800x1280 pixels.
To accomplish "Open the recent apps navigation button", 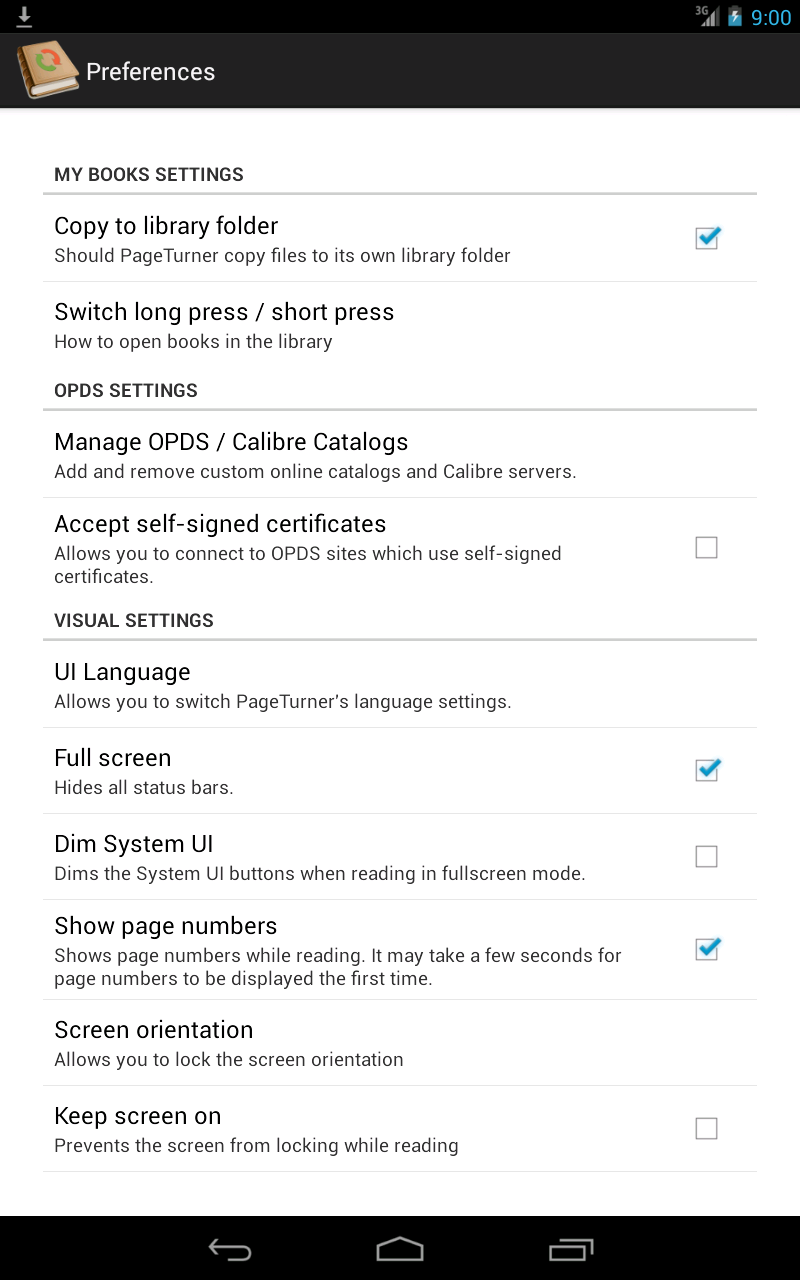I will pos(571,1249).
